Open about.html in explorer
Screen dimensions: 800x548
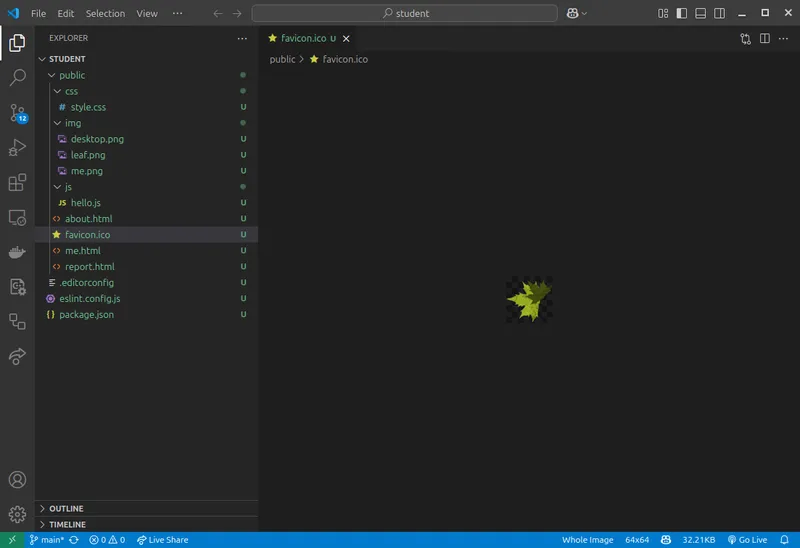[146, 218]
